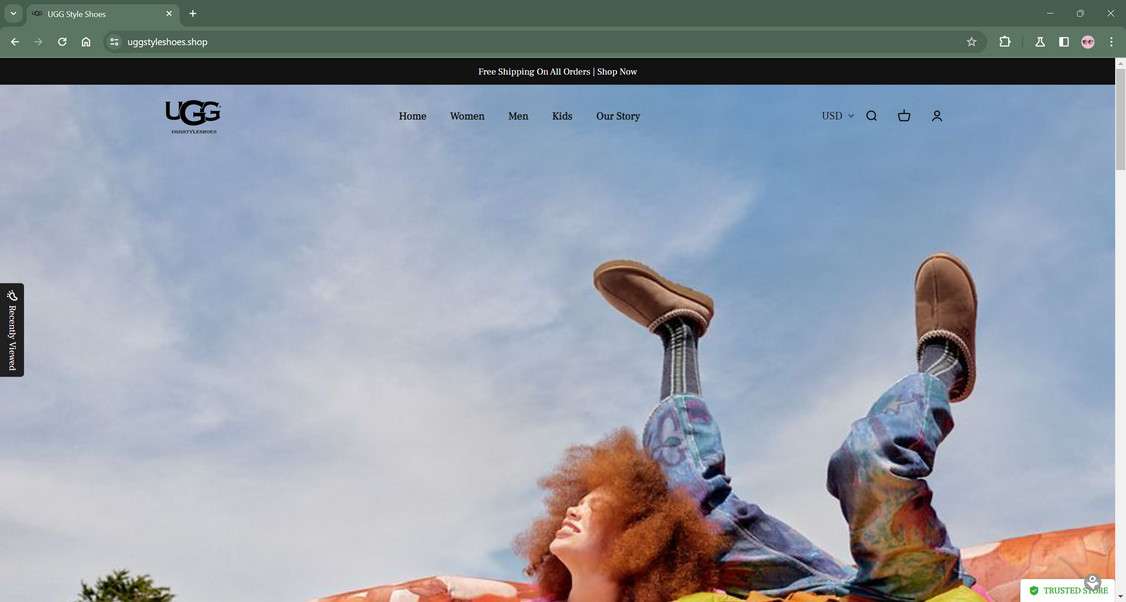Image resolution: width=1126 pixels, height=602 pixels.
Task: Click the browser profile avatar
Action: point(1088,42)
